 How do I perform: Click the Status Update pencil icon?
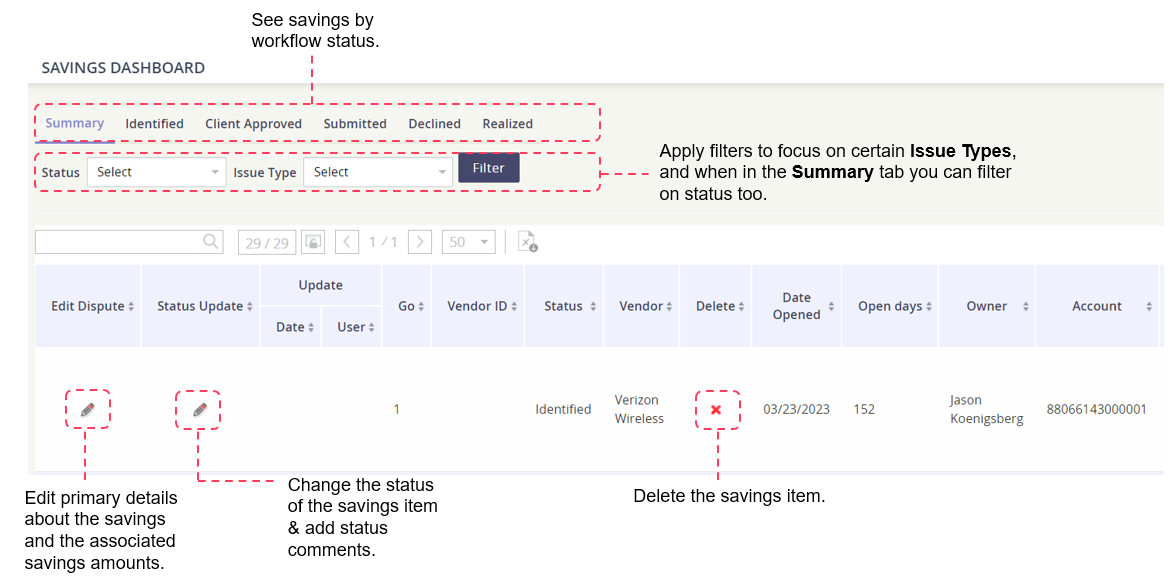point(199,409)
